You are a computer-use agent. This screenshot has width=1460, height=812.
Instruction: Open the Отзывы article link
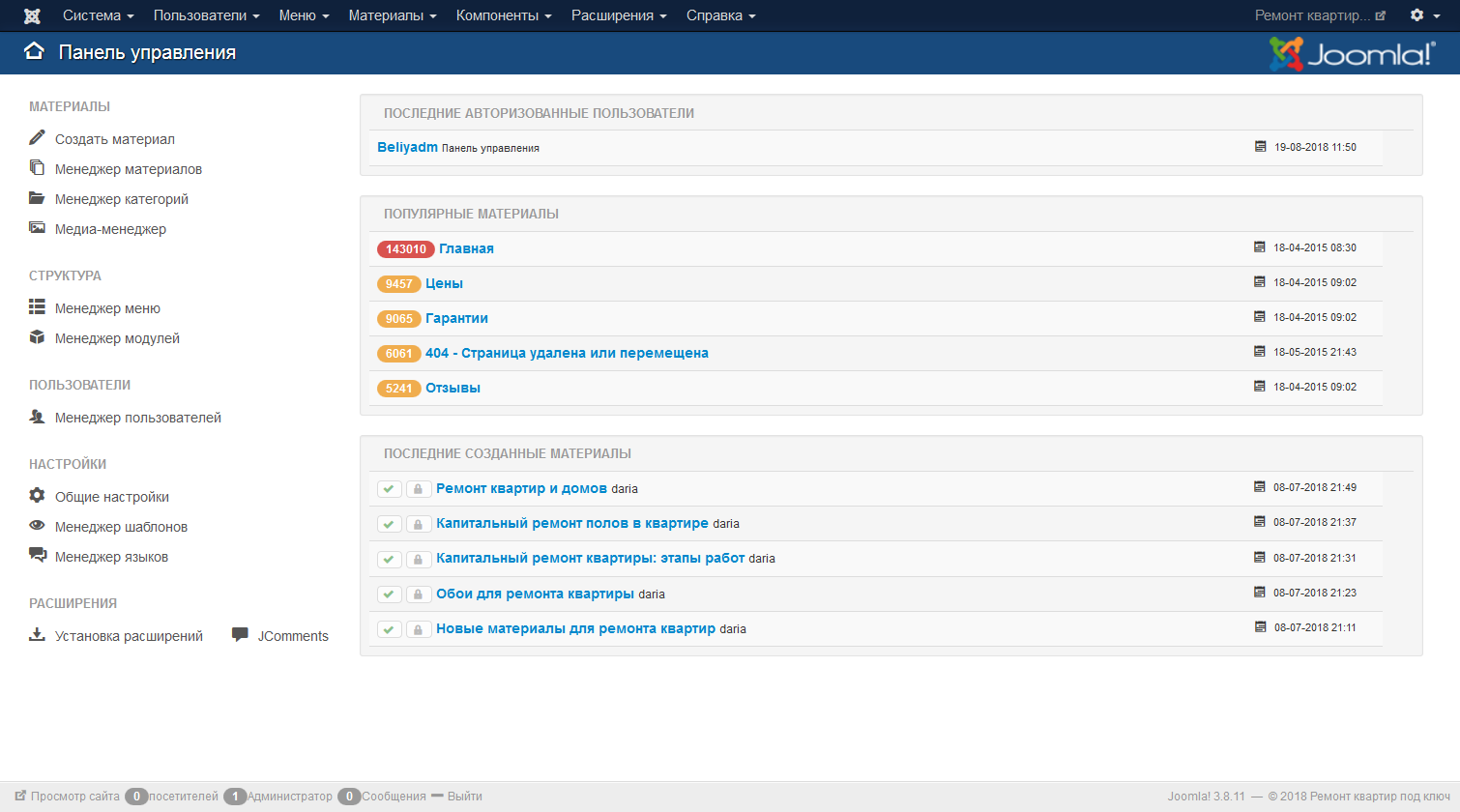point(453,388)
